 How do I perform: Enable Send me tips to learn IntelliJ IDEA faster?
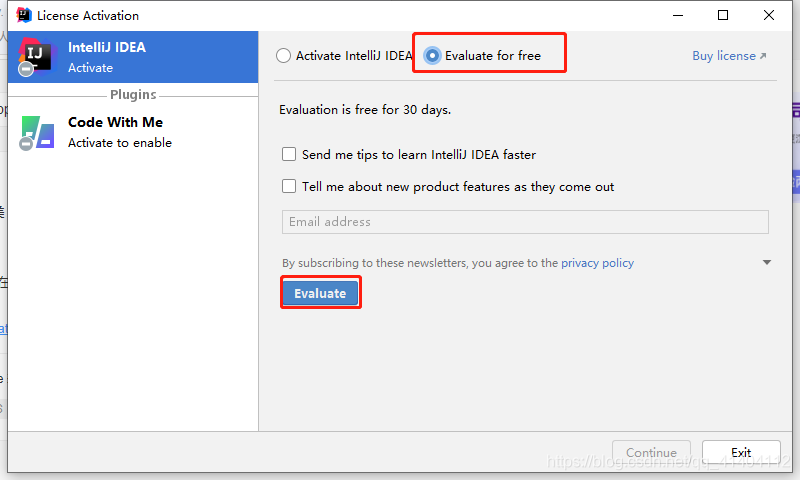coord(289,154)
